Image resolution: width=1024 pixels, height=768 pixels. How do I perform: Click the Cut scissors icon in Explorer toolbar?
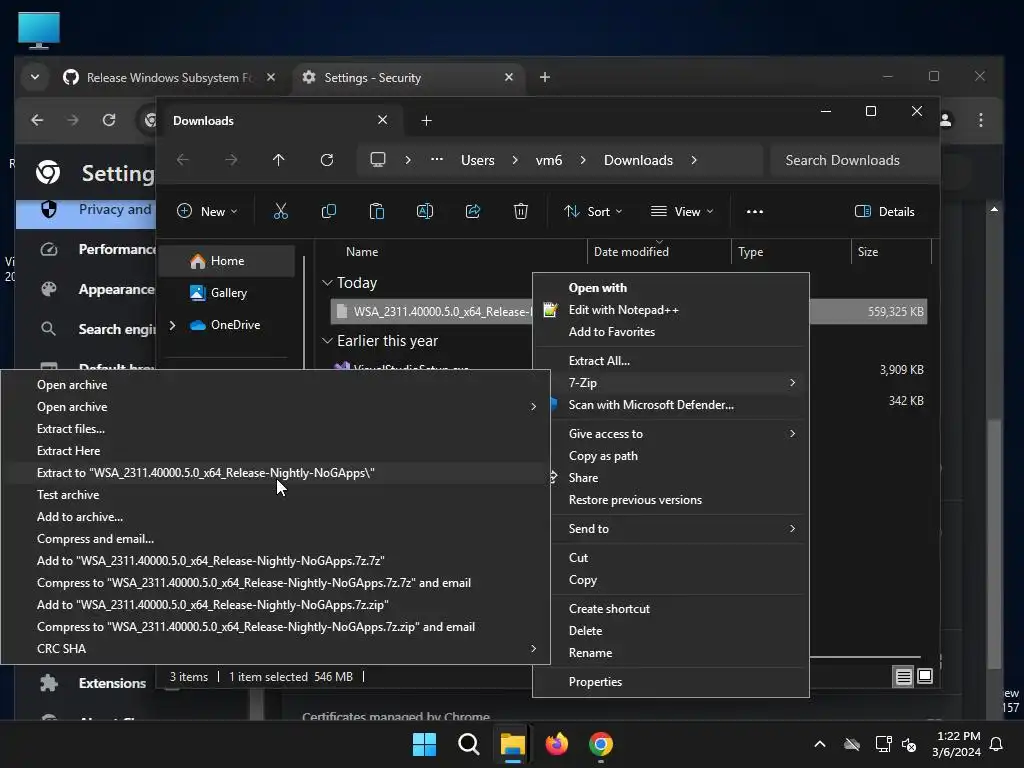point(280,211)
